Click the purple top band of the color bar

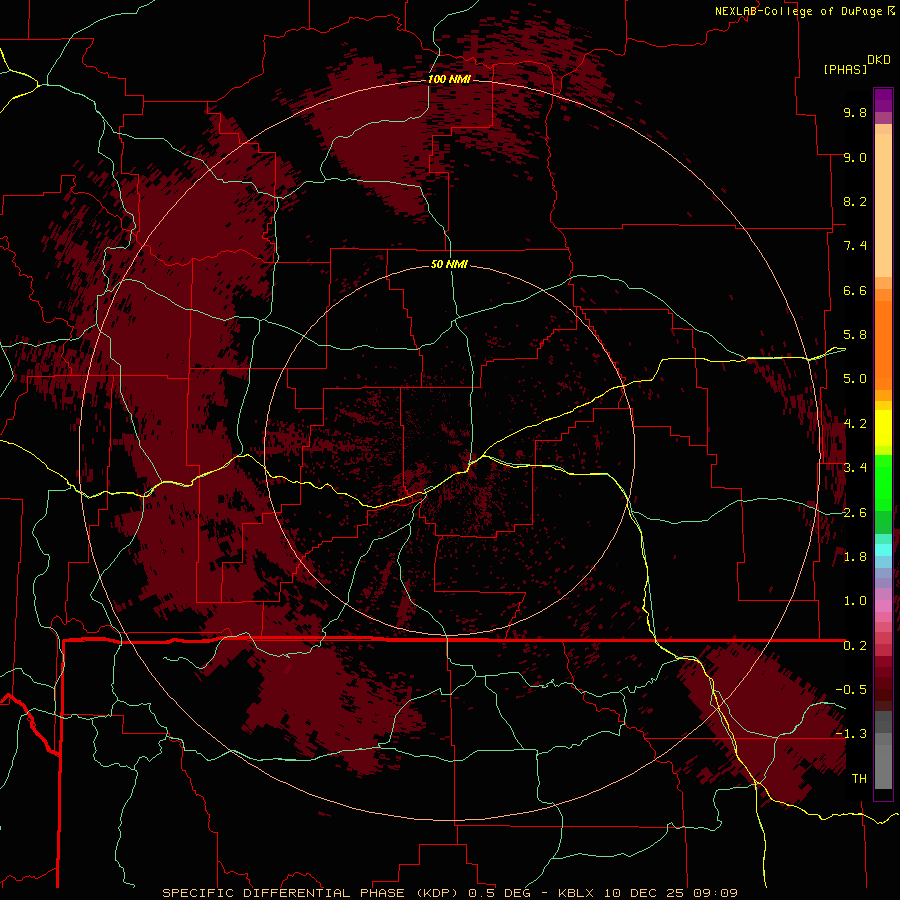tap(883, 100)
